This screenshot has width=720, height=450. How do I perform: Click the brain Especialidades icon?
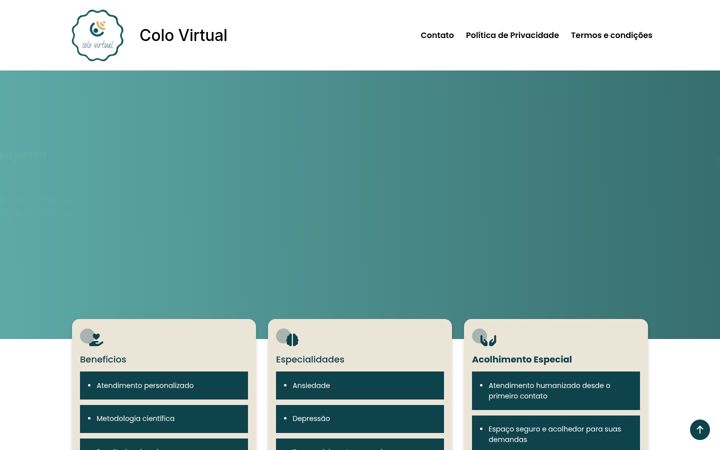292,340
